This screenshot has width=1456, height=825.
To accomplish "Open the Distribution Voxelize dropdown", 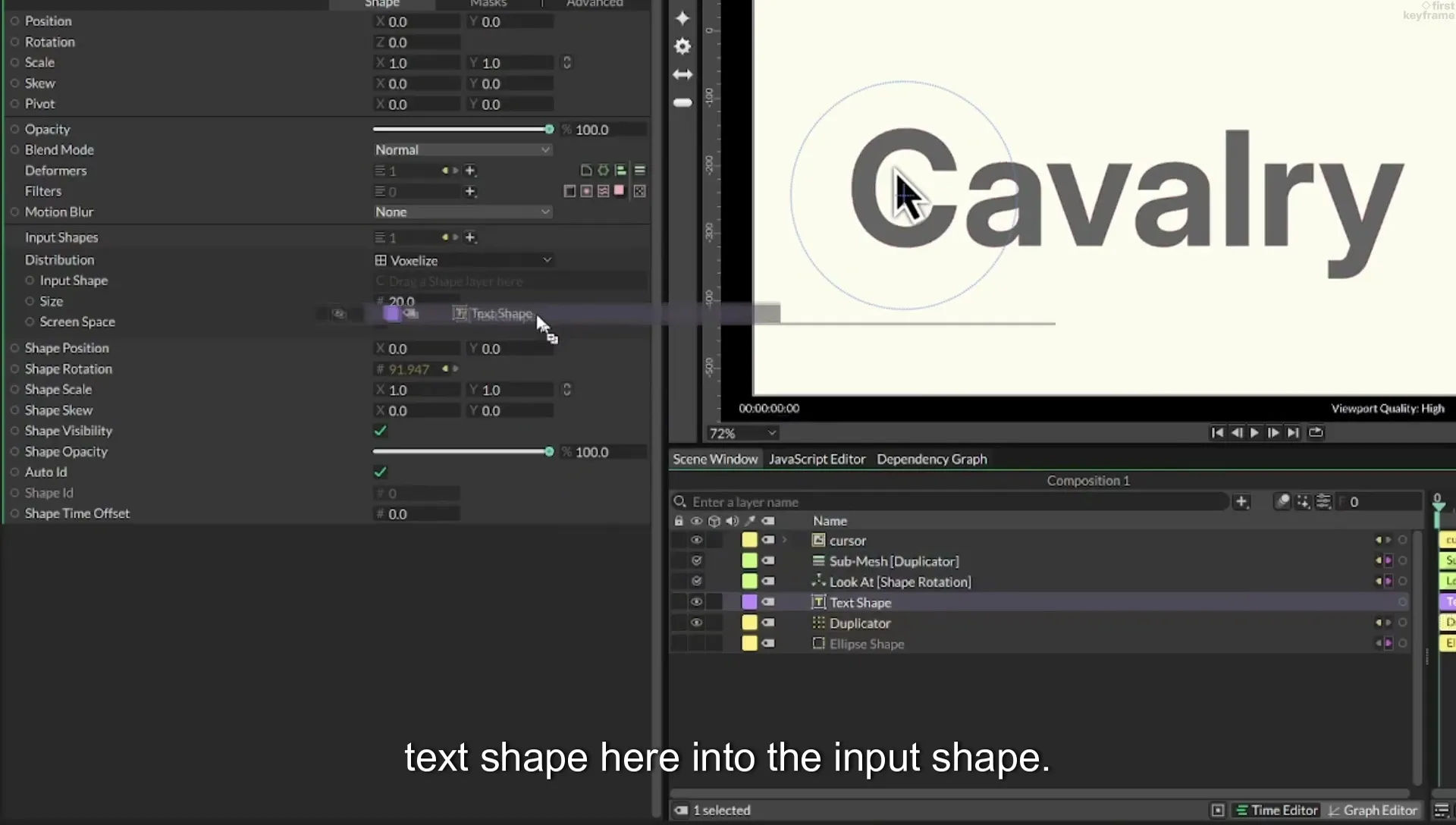I will 463,260.
